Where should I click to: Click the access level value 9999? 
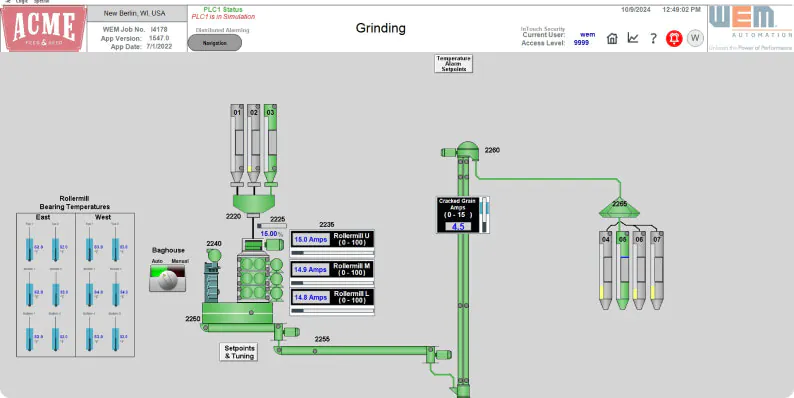(581, 43)
